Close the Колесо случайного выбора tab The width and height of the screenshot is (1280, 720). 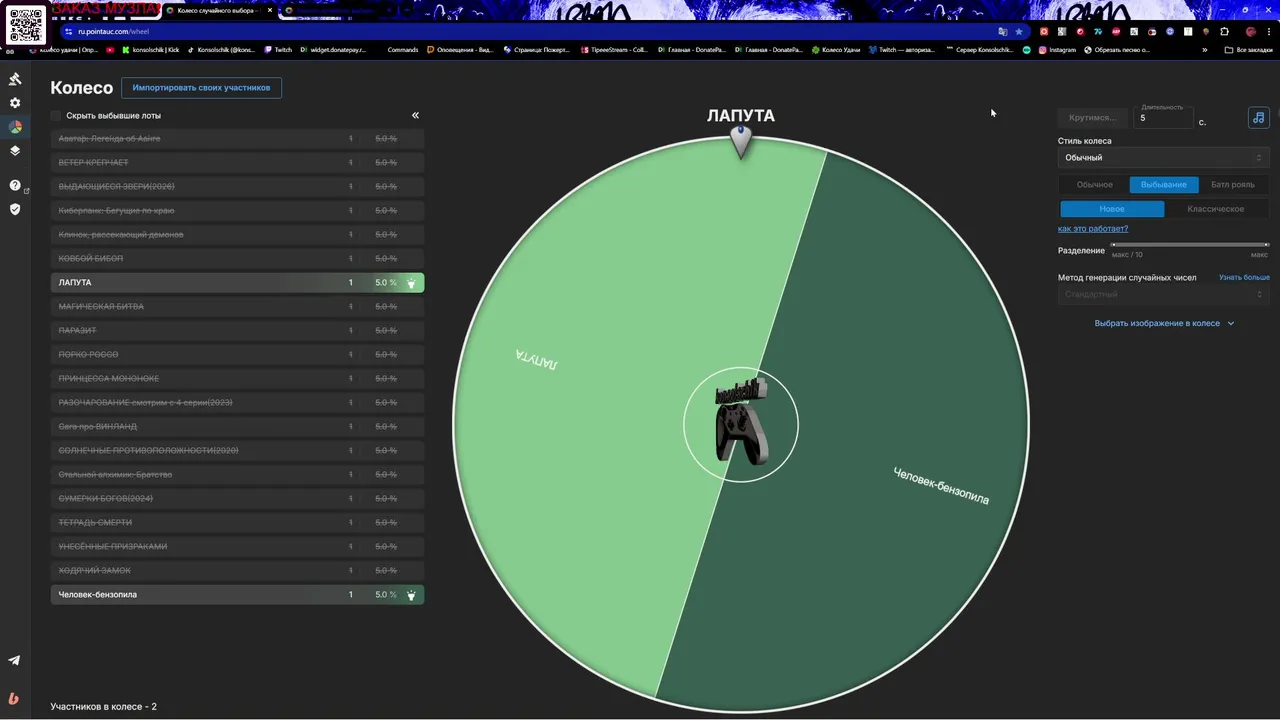tap(270, 10)
